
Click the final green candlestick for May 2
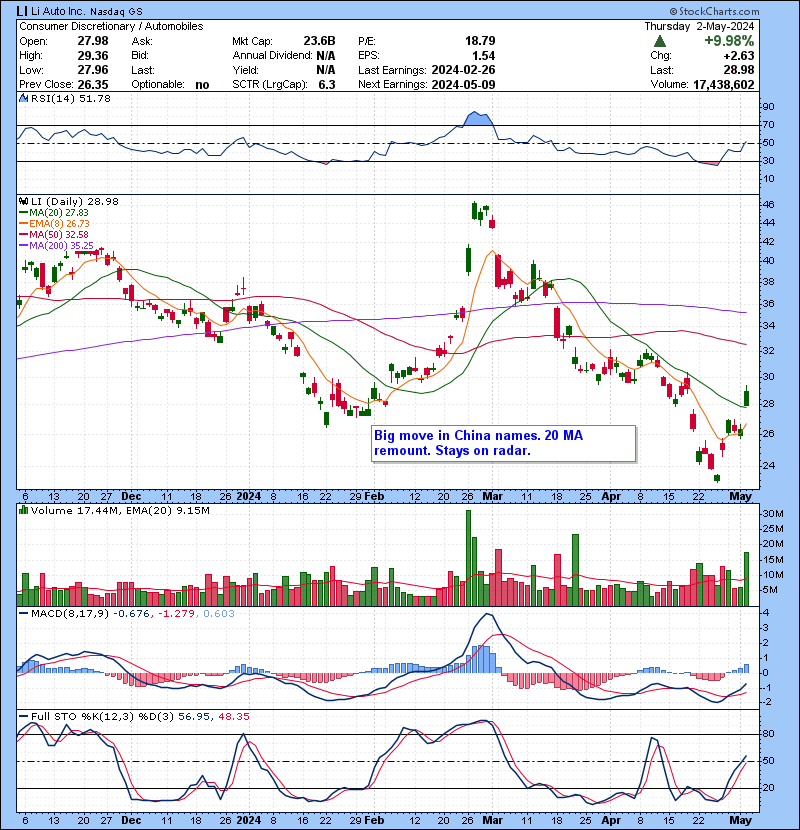pos(747,396)
